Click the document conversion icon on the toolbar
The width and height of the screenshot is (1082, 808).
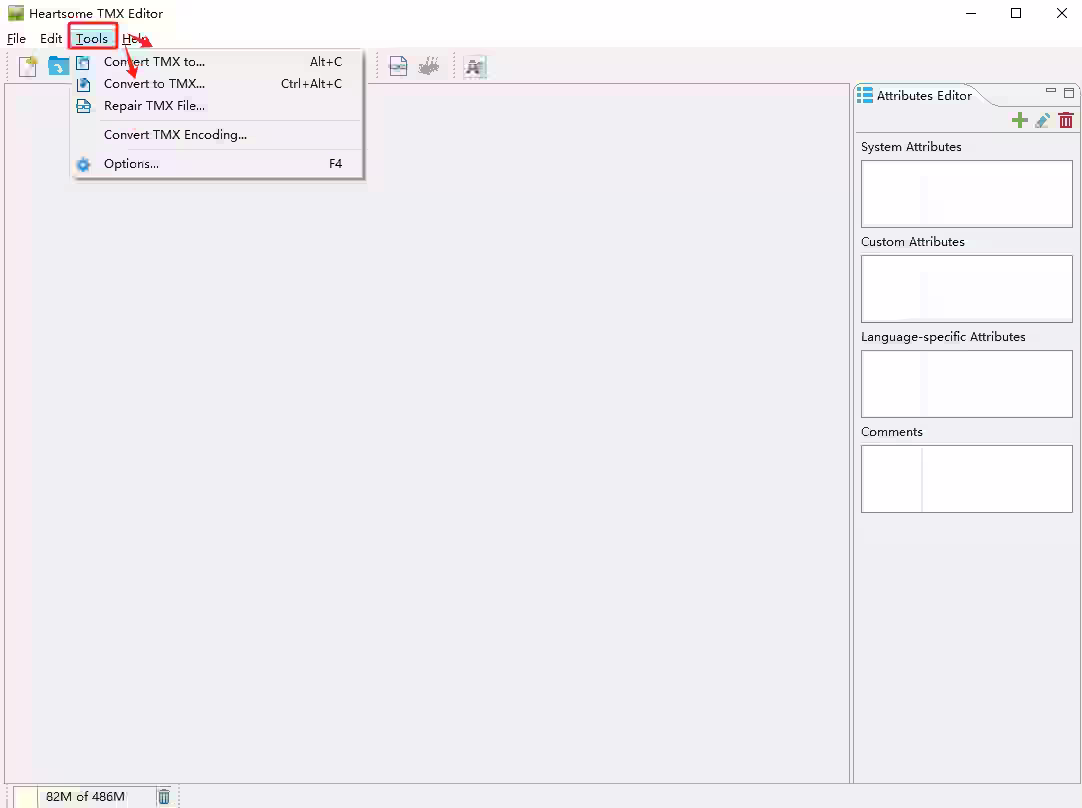pyautogui.click(x=398, y=65)
